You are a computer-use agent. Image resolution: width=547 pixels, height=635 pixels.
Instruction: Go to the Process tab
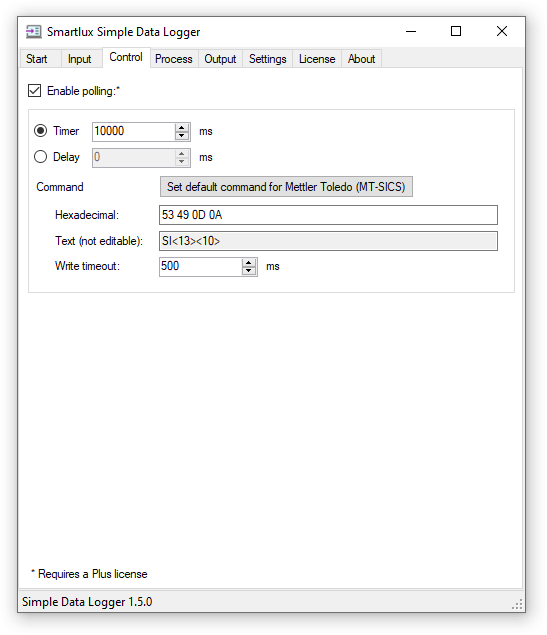pyautogui.click(x=174, y=59)
